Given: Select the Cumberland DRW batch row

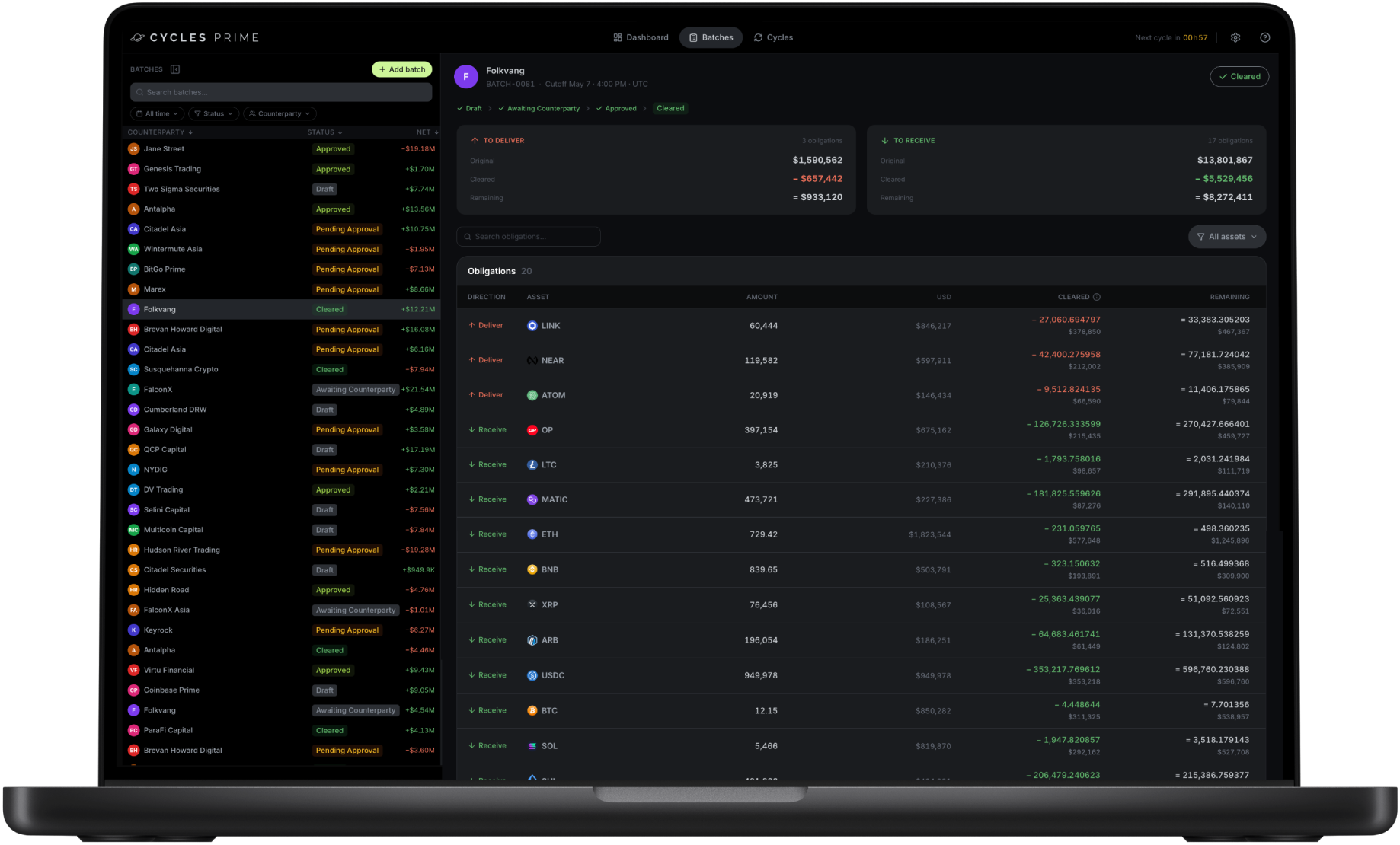Looking at the screenshot, I should click(282, 410).
